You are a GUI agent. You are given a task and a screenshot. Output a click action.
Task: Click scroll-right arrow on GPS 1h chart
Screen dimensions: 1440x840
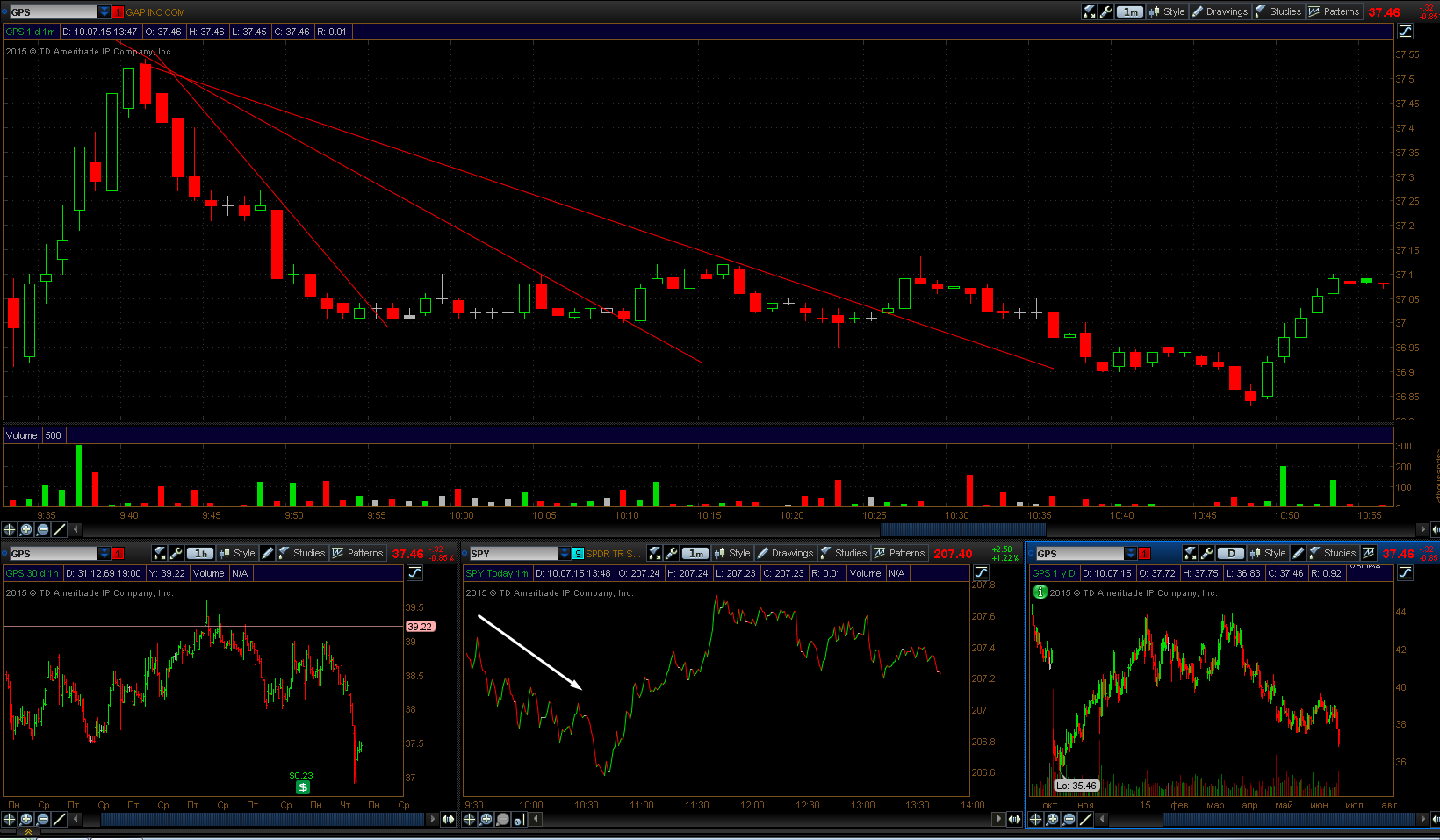[431, 819]
